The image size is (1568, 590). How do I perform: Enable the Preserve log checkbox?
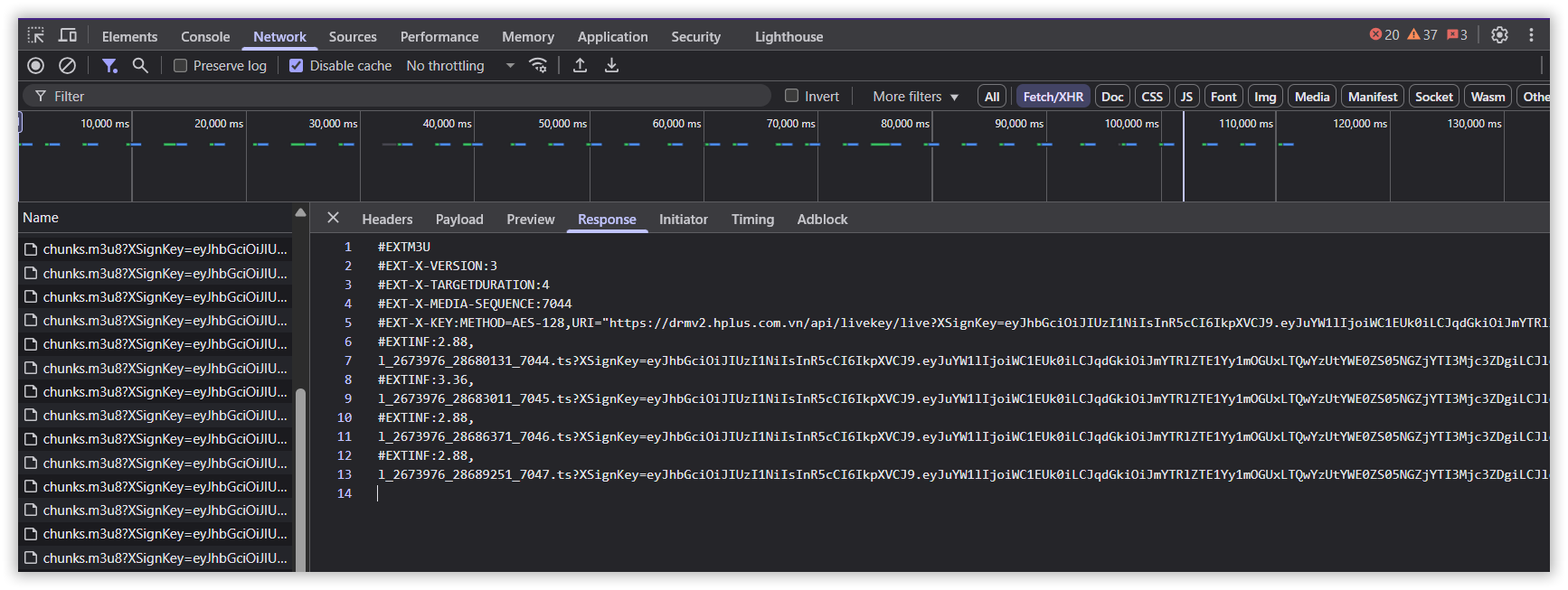[181, 66]
